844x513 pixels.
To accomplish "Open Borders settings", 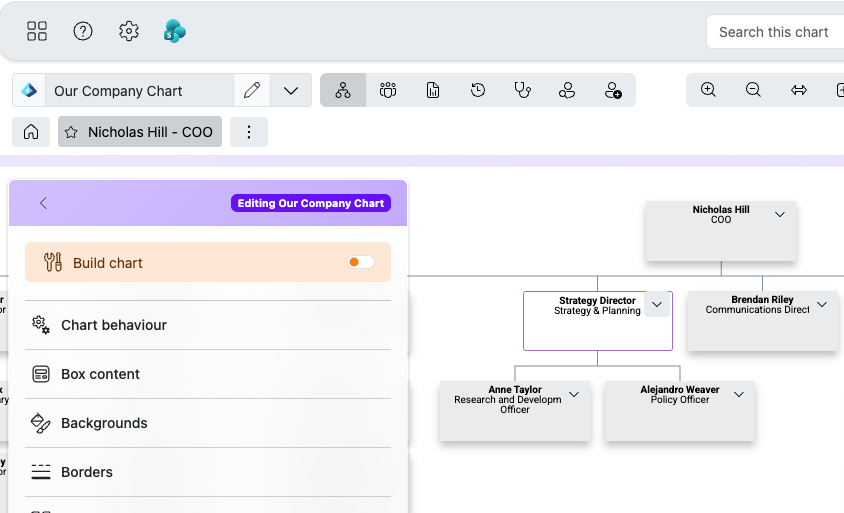I will [208, 472].
